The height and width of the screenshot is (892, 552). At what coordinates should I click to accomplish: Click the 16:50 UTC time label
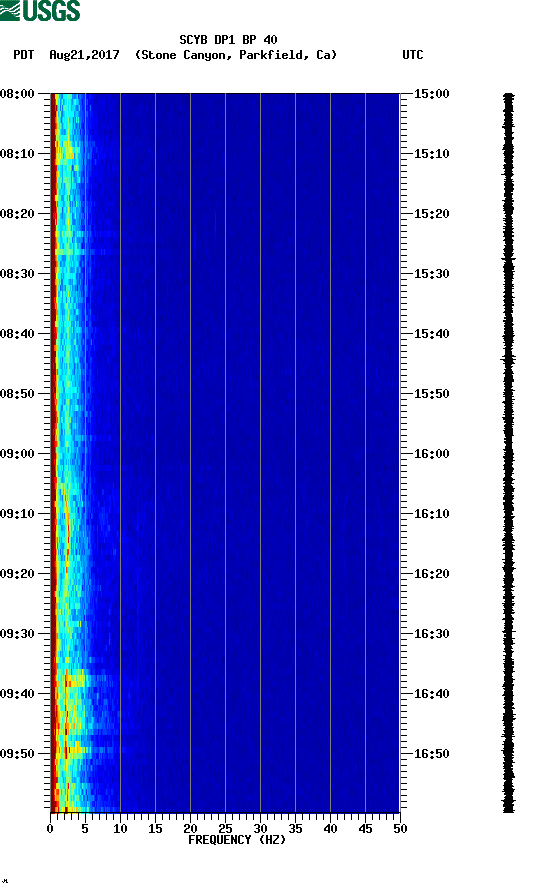(431, 754)
